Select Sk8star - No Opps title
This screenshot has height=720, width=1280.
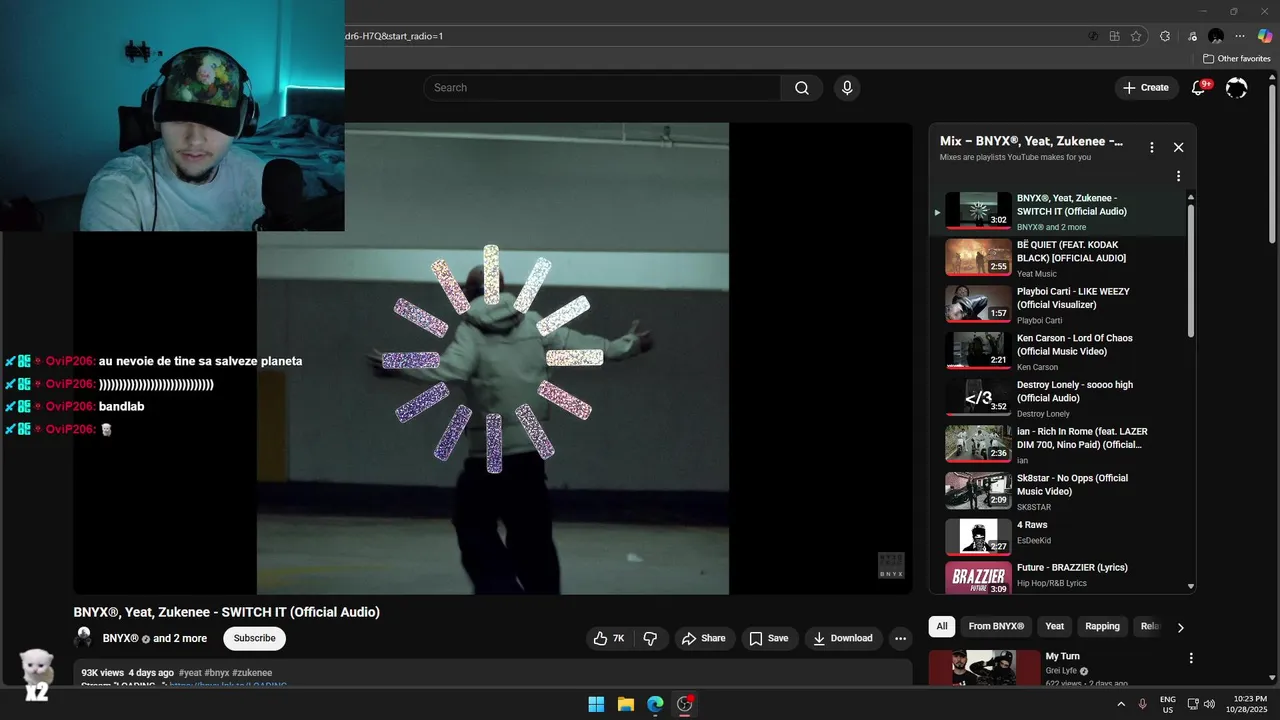pyautogui.click(x=1072, y=484)
